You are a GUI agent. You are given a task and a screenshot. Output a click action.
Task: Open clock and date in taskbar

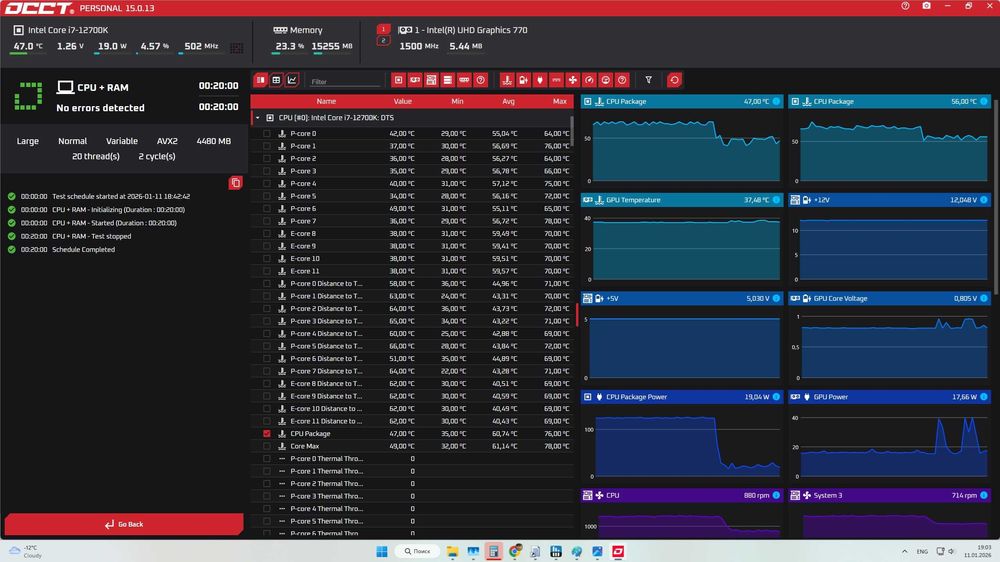pos(978,551)
